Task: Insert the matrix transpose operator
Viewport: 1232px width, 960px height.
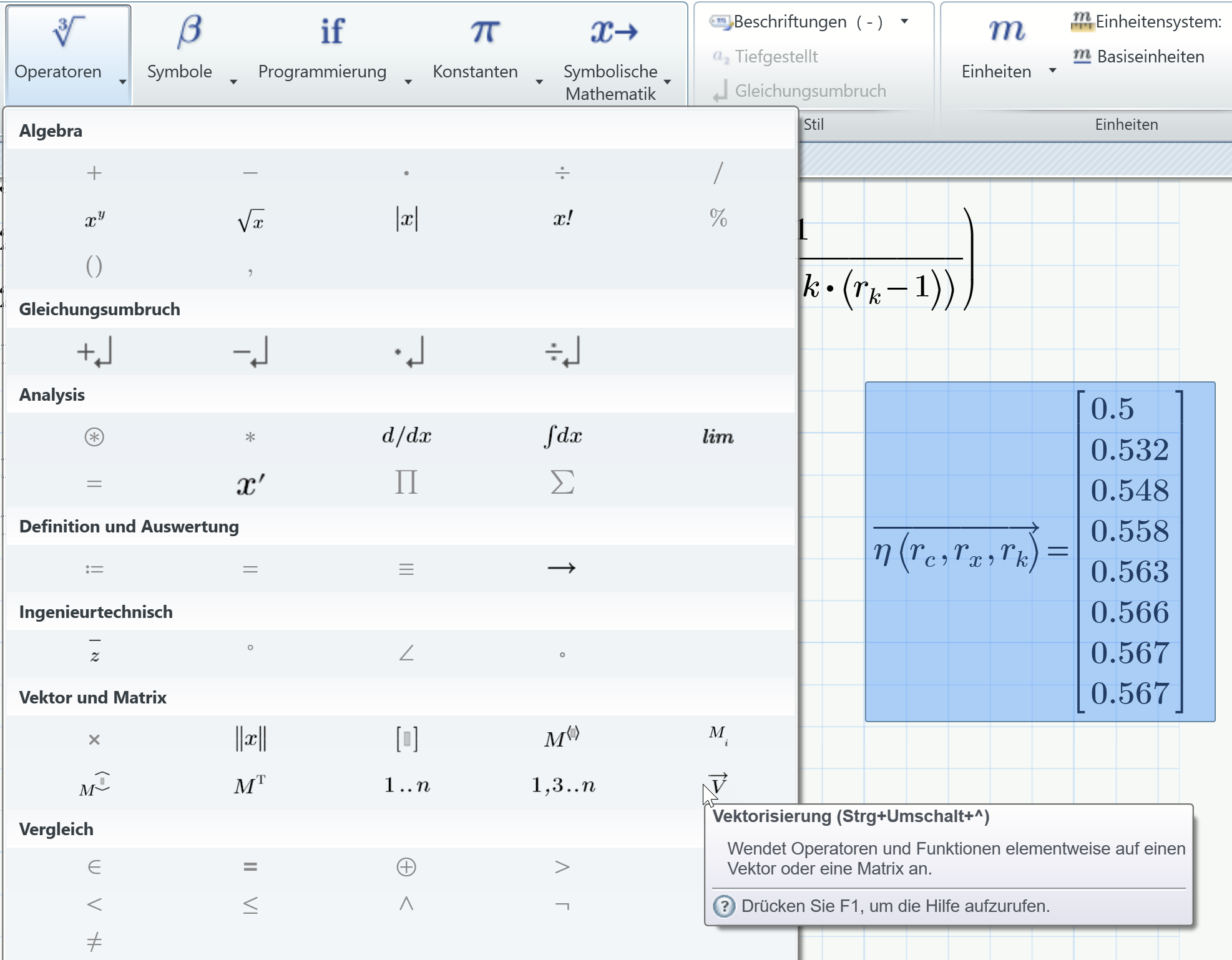Action: [249, 785]
